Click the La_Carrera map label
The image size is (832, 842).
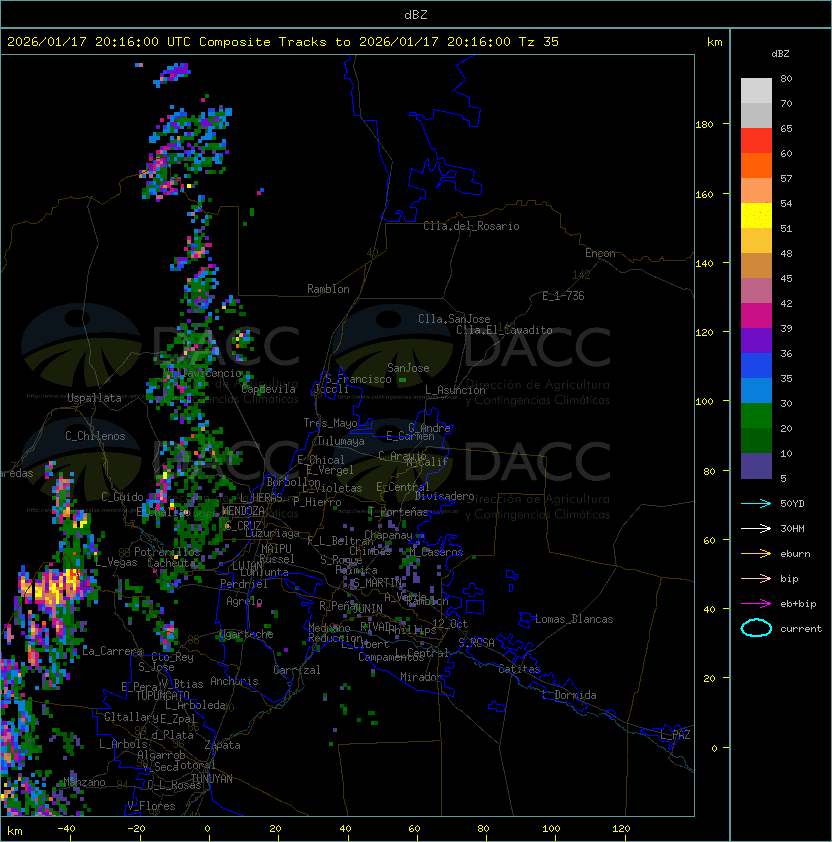pos(113,651)
